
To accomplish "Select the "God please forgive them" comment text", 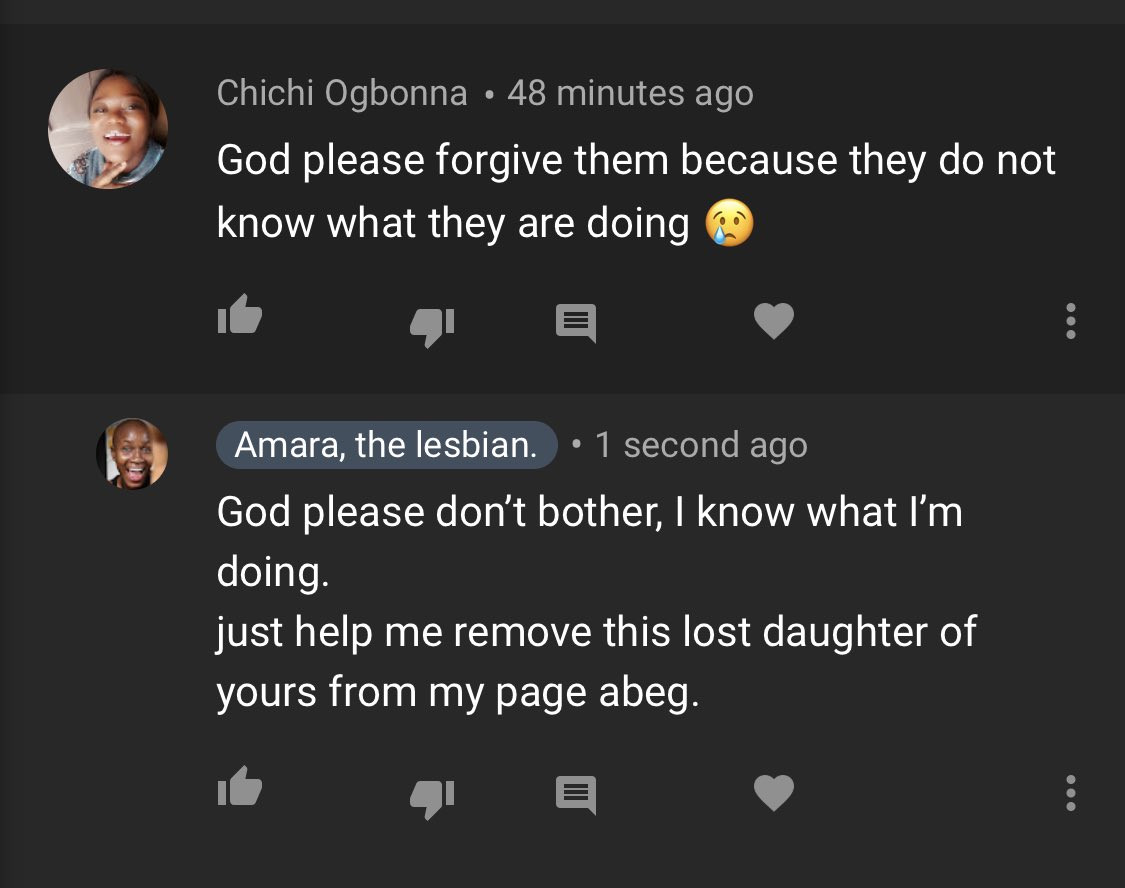I will pos(636,160).
